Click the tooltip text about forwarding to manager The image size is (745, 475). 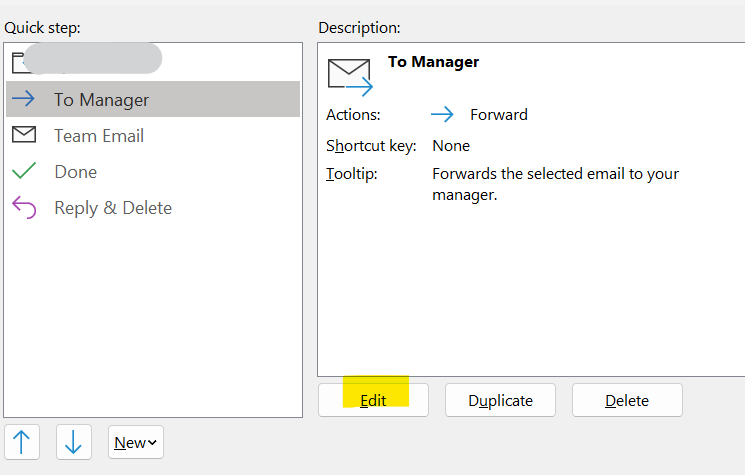click(555, 184)
